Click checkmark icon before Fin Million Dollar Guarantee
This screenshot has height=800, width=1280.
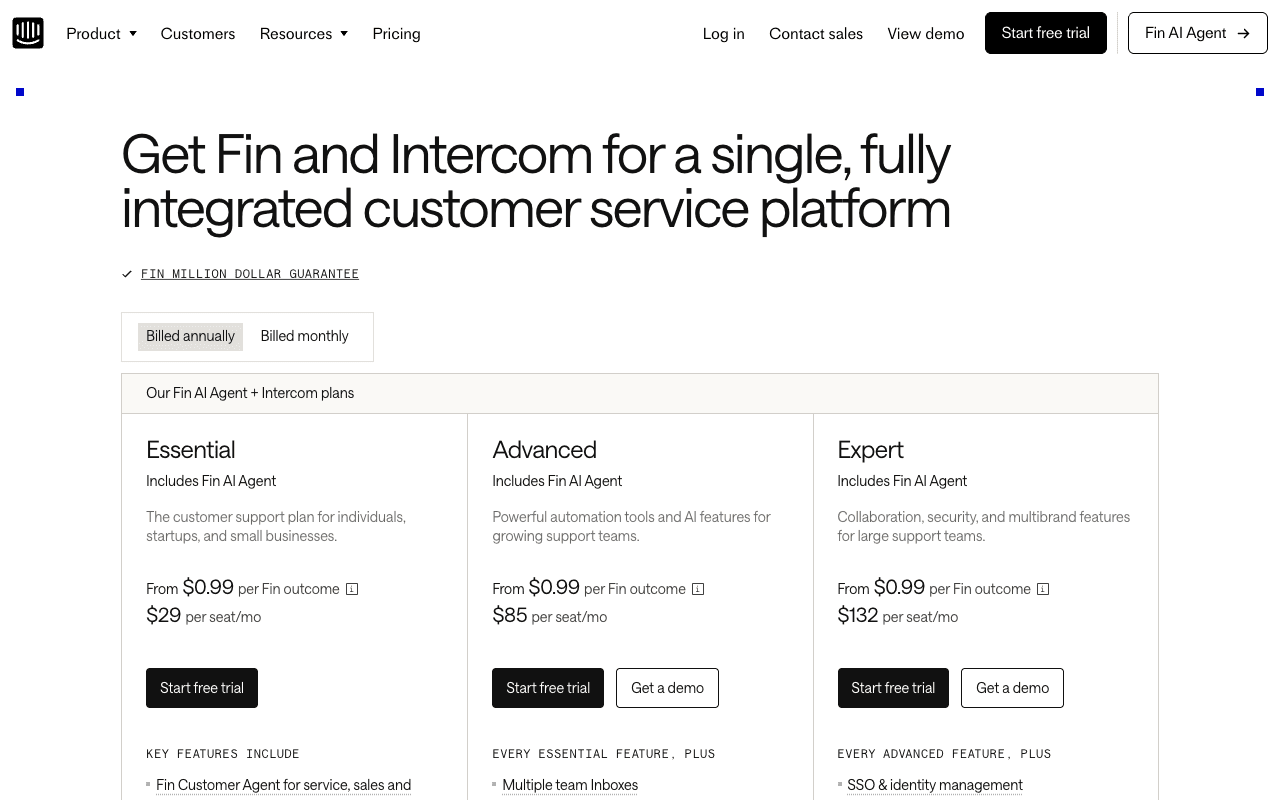point(127,274)
